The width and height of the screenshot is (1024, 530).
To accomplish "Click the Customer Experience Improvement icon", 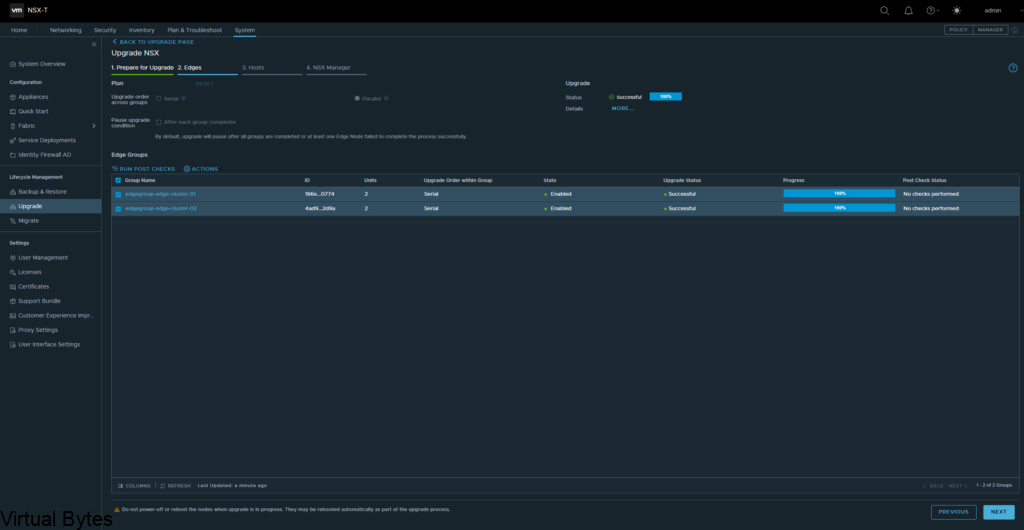I will (13, 315).
